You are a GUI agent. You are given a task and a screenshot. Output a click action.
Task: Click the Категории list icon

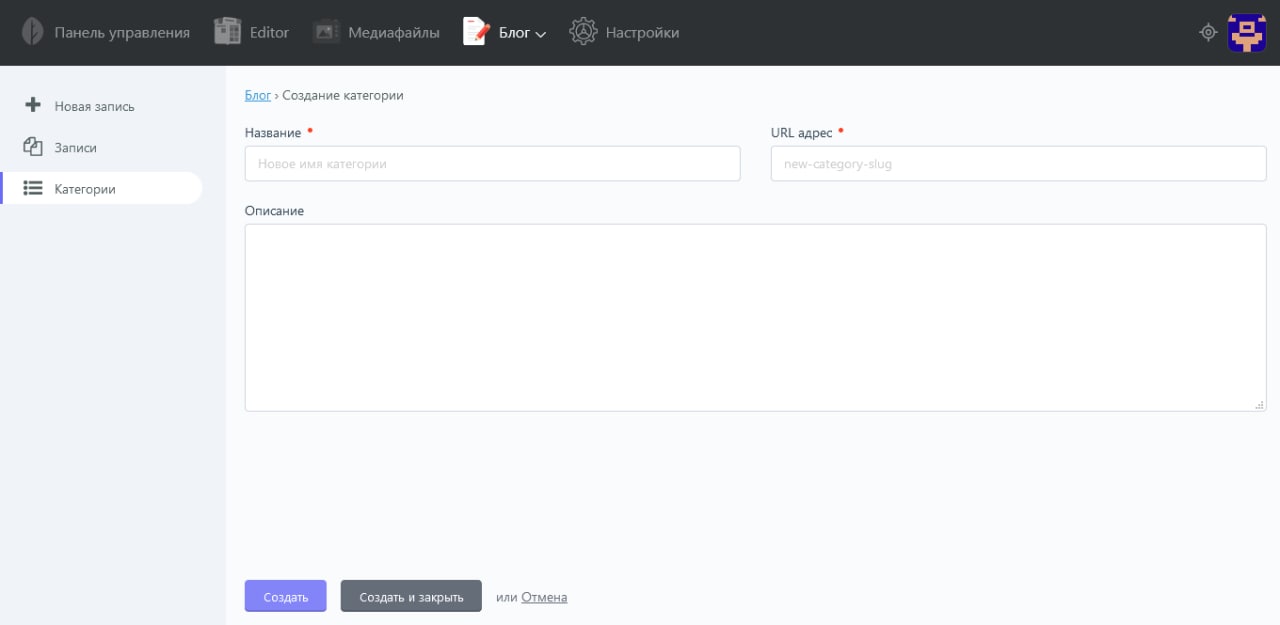(x=33, y=188)
